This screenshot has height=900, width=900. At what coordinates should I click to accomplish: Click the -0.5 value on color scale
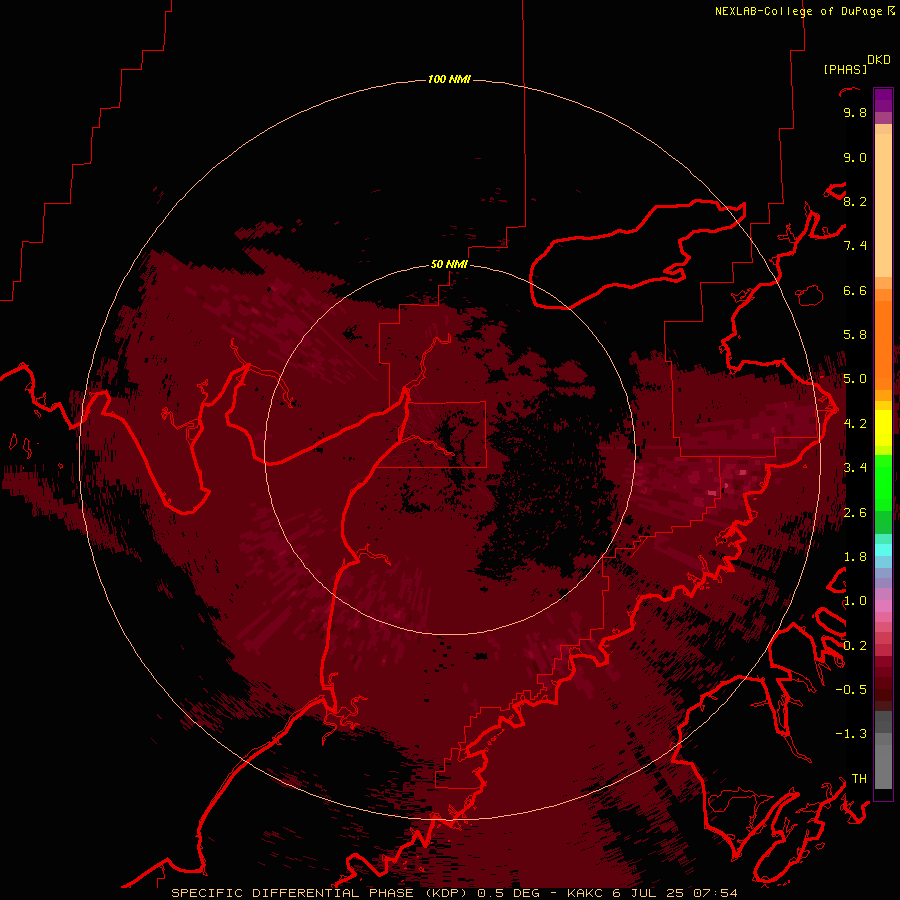[x=851, y=690]
